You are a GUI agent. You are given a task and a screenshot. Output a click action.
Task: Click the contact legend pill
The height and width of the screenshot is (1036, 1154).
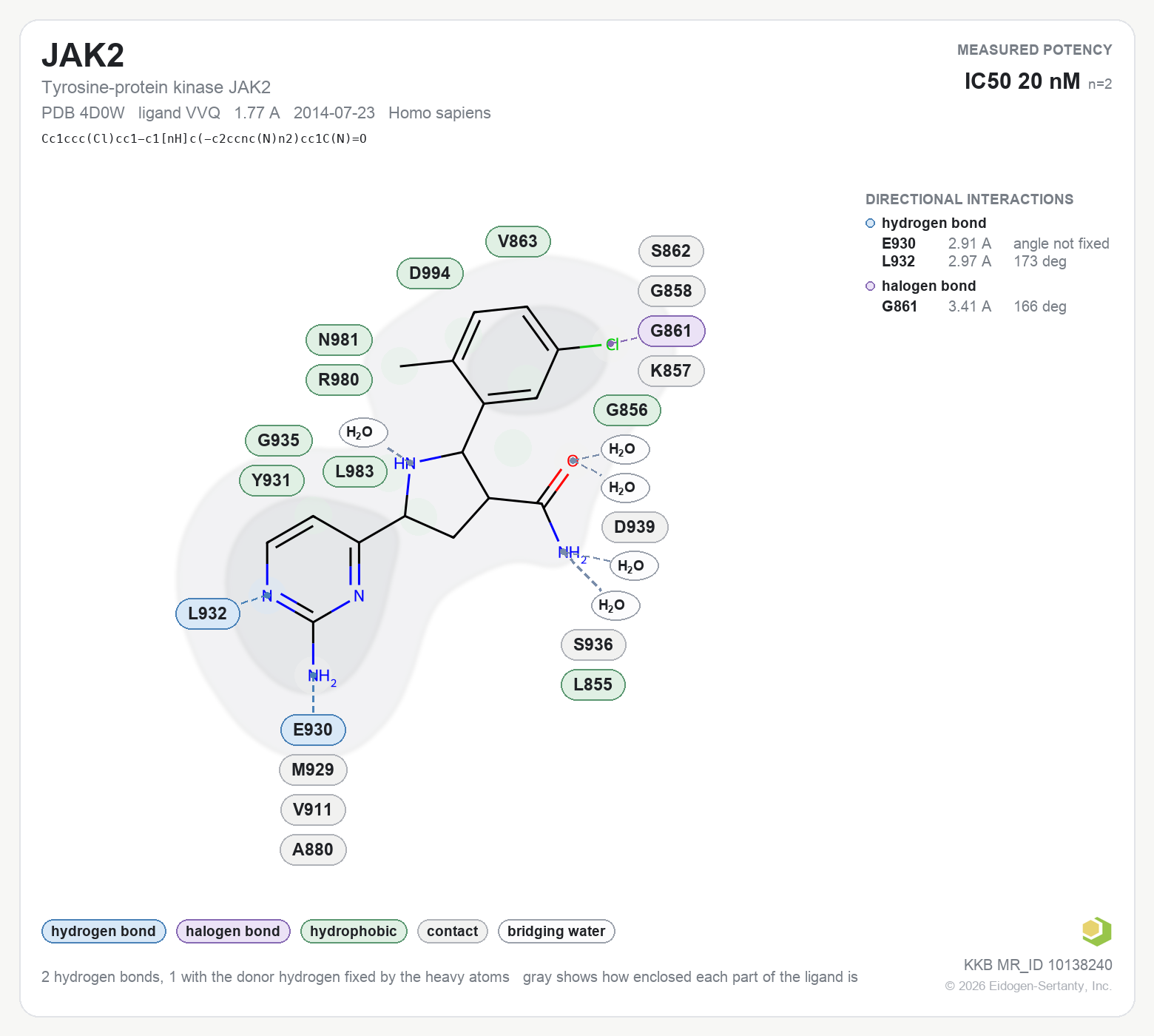(x=453, y=931)
